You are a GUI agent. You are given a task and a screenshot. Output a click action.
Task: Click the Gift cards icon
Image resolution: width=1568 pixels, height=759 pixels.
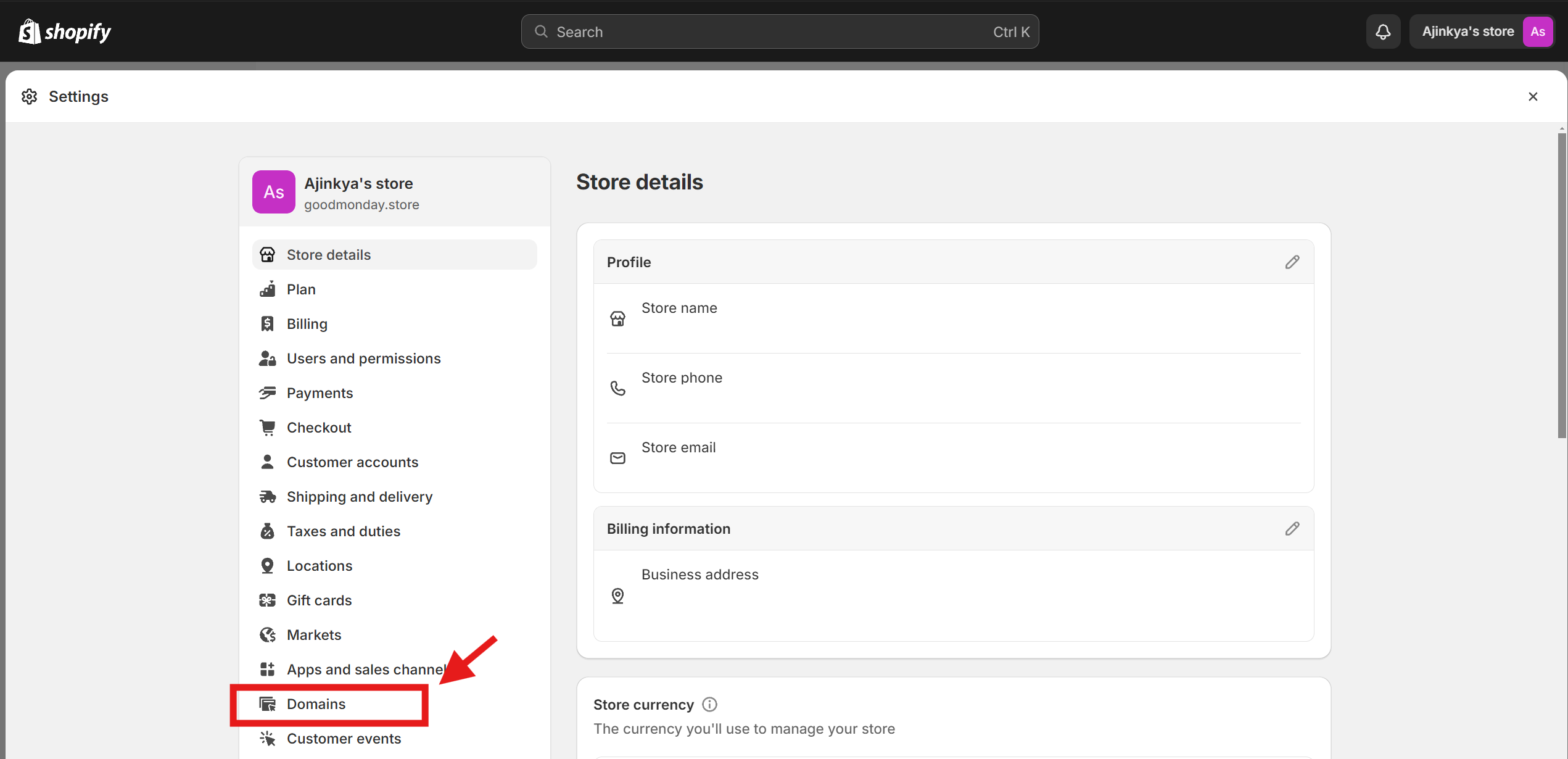click(x=267, y=600)
